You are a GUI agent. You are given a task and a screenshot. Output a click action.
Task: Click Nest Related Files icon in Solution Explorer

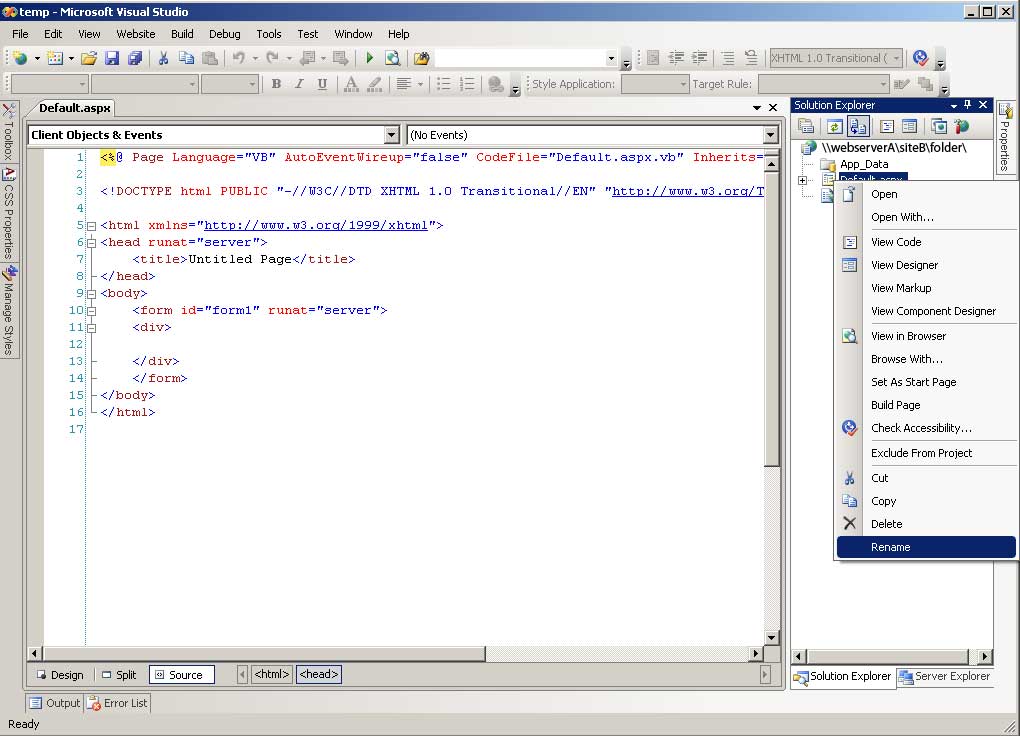[x=858, y=126]
